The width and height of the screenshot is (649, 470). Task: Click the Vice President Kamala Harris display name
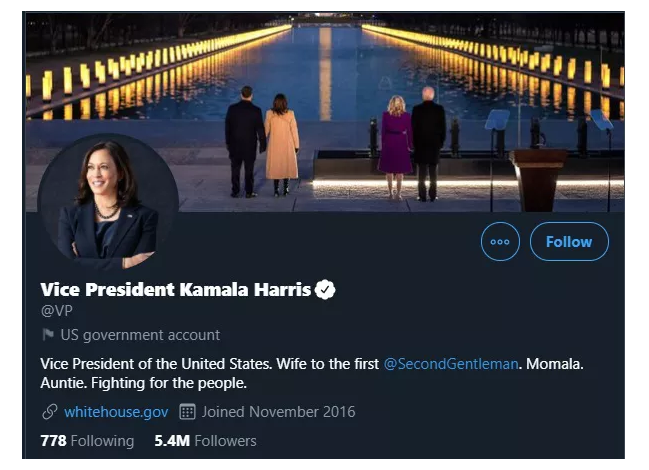click(x=176, y=290)
